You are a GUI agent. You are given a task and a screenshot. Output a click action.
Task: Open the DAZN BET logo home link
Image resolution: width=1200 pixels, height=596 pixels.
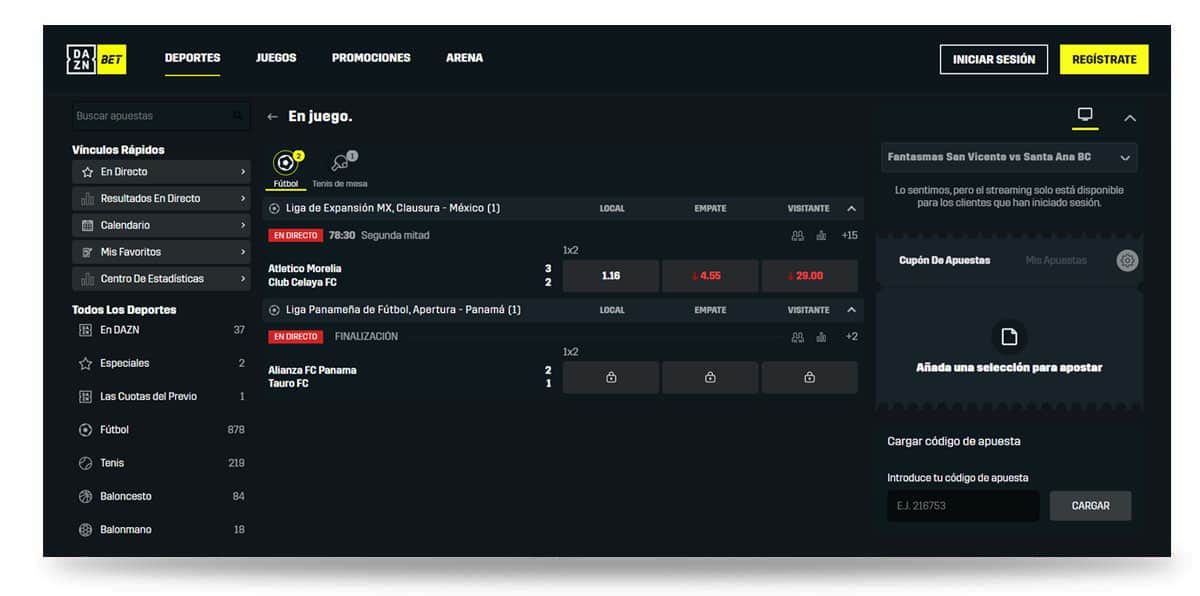click(x=96, y=59)
